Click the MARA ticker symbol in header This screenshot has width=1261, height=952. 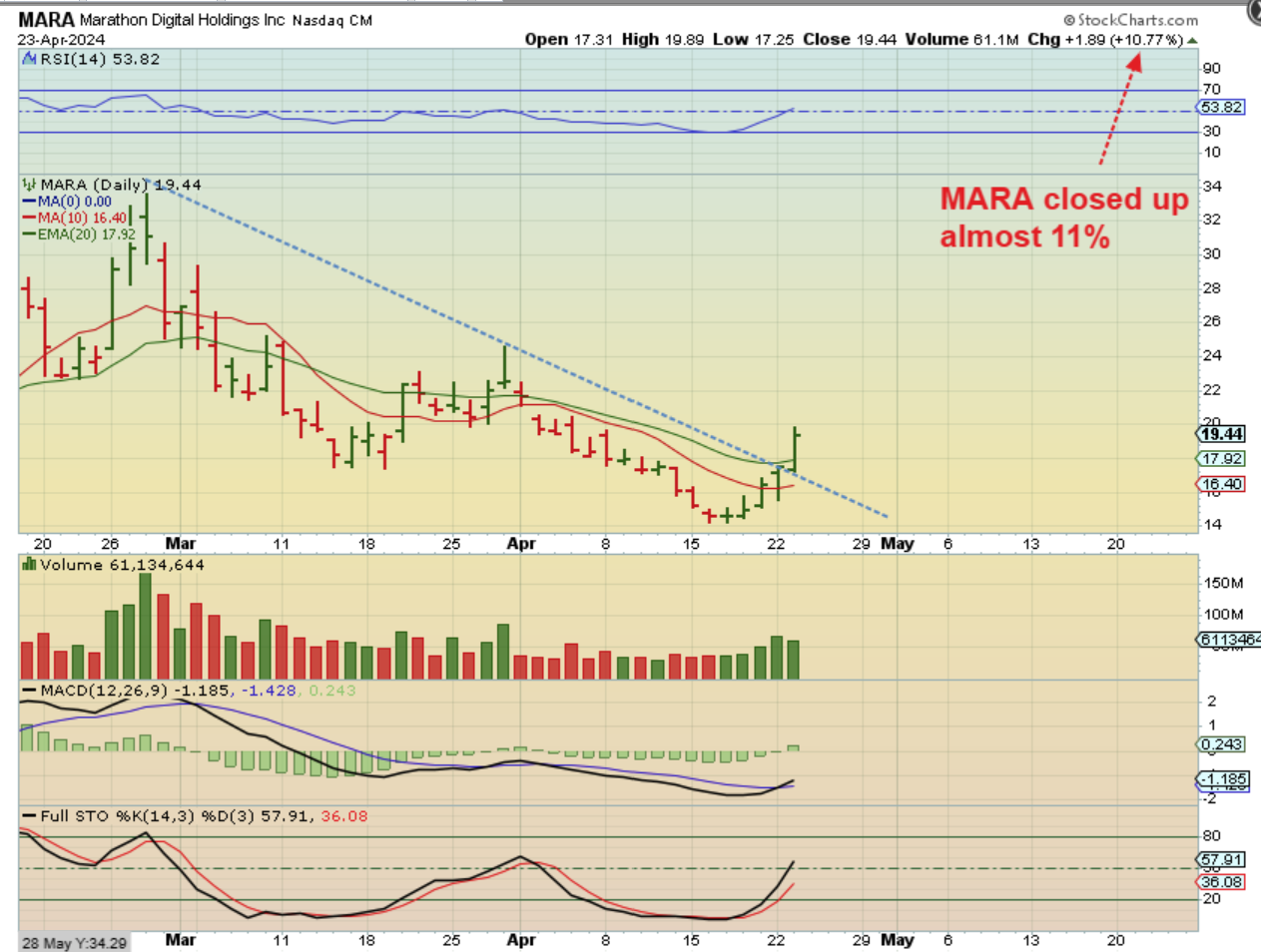(x=46, y=20)
